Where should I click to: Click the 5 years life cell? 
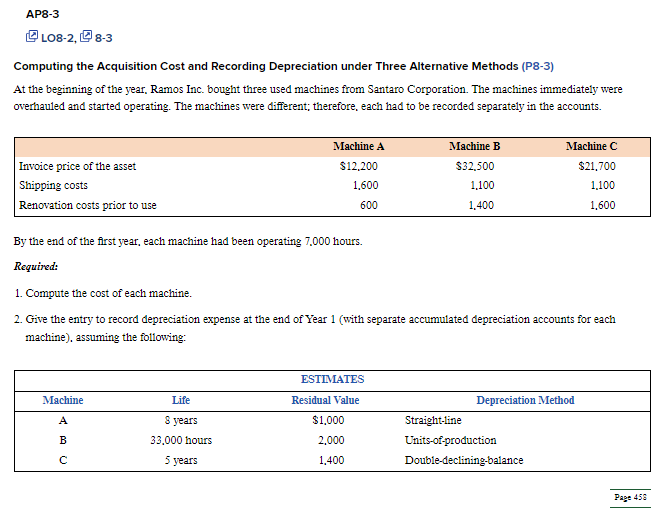coord(181,460)
